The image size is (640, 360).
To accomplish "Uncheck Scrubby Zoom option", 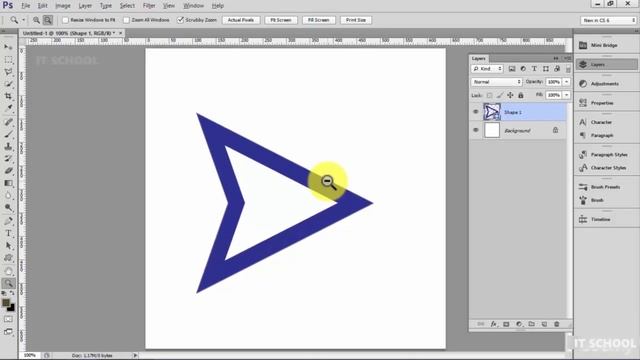I will (180, 20).
